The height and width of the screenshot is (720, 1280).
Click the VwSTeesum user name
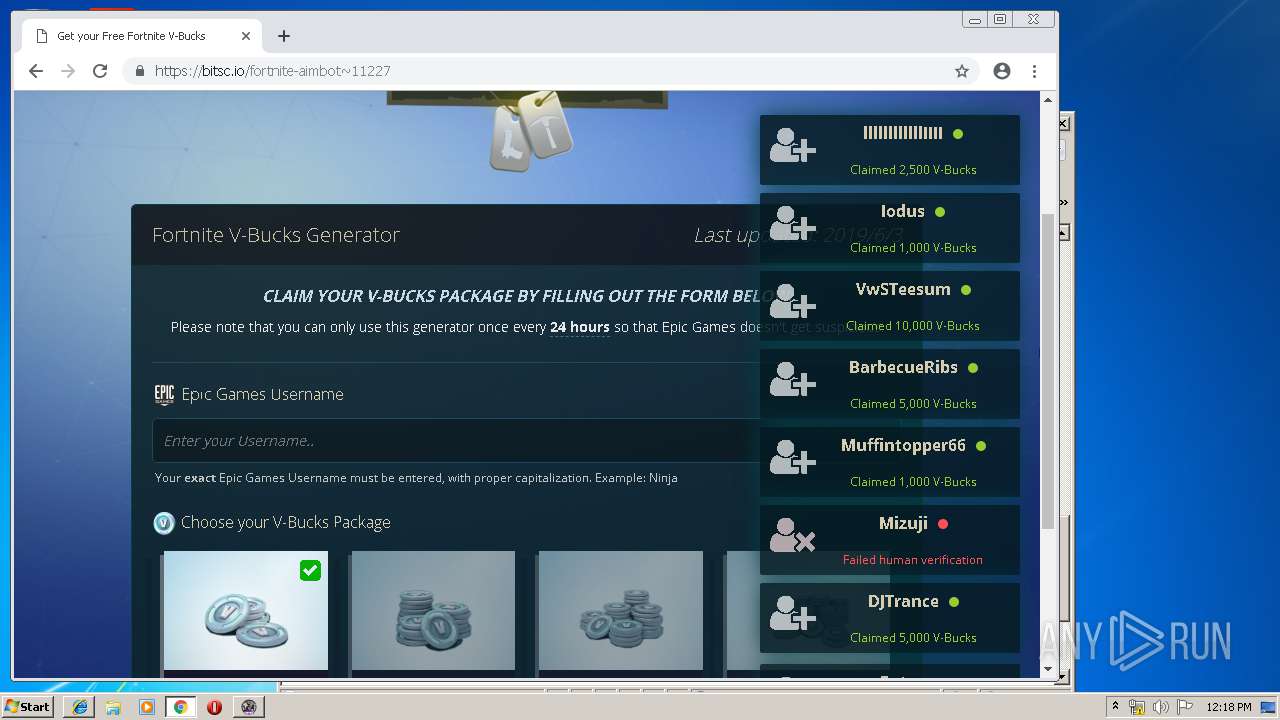903,289
